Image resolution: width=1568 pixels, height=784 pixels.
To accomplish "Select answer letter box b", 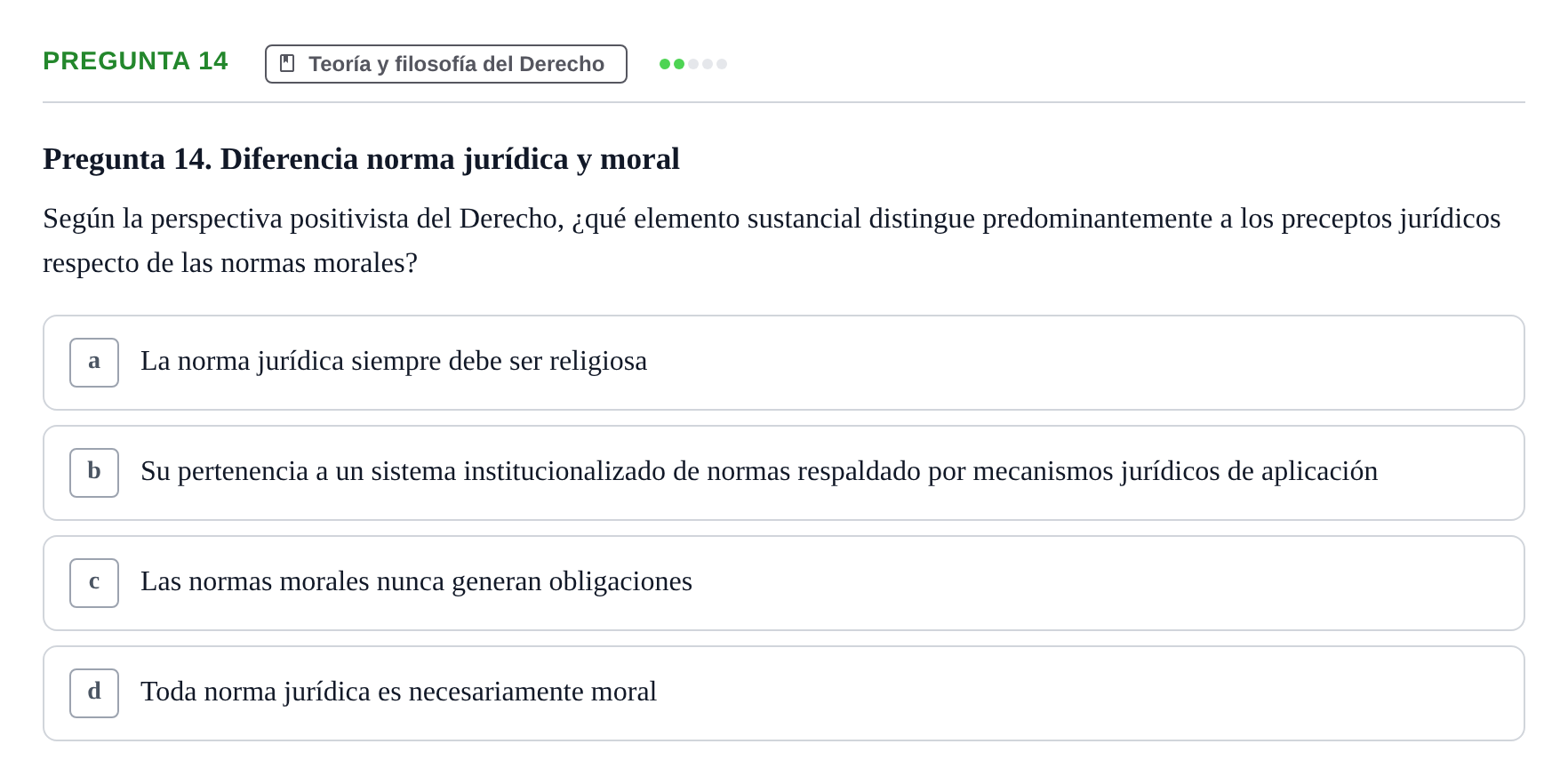I will click(x=94, y=473).
